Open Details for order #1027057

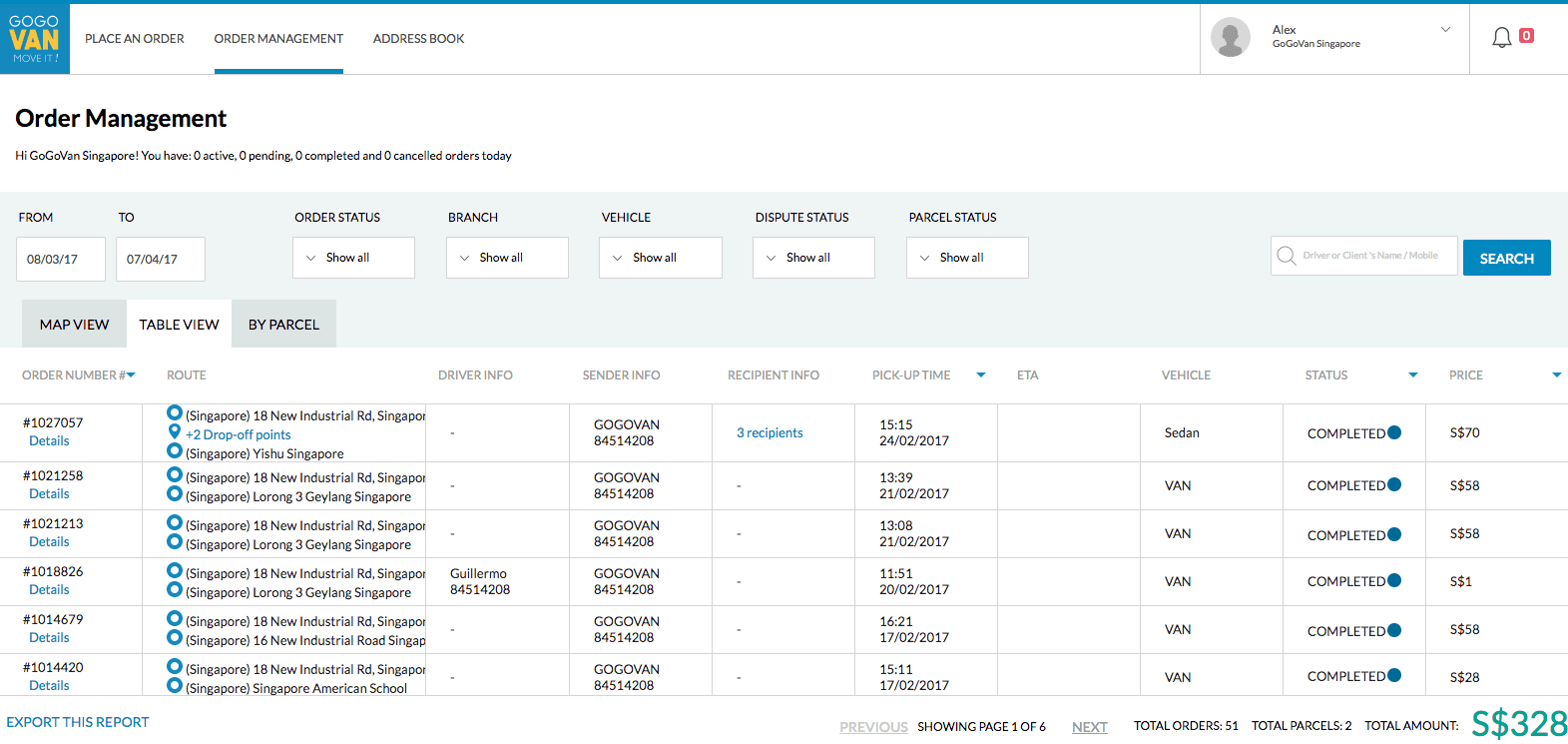(x=49, y=440)
